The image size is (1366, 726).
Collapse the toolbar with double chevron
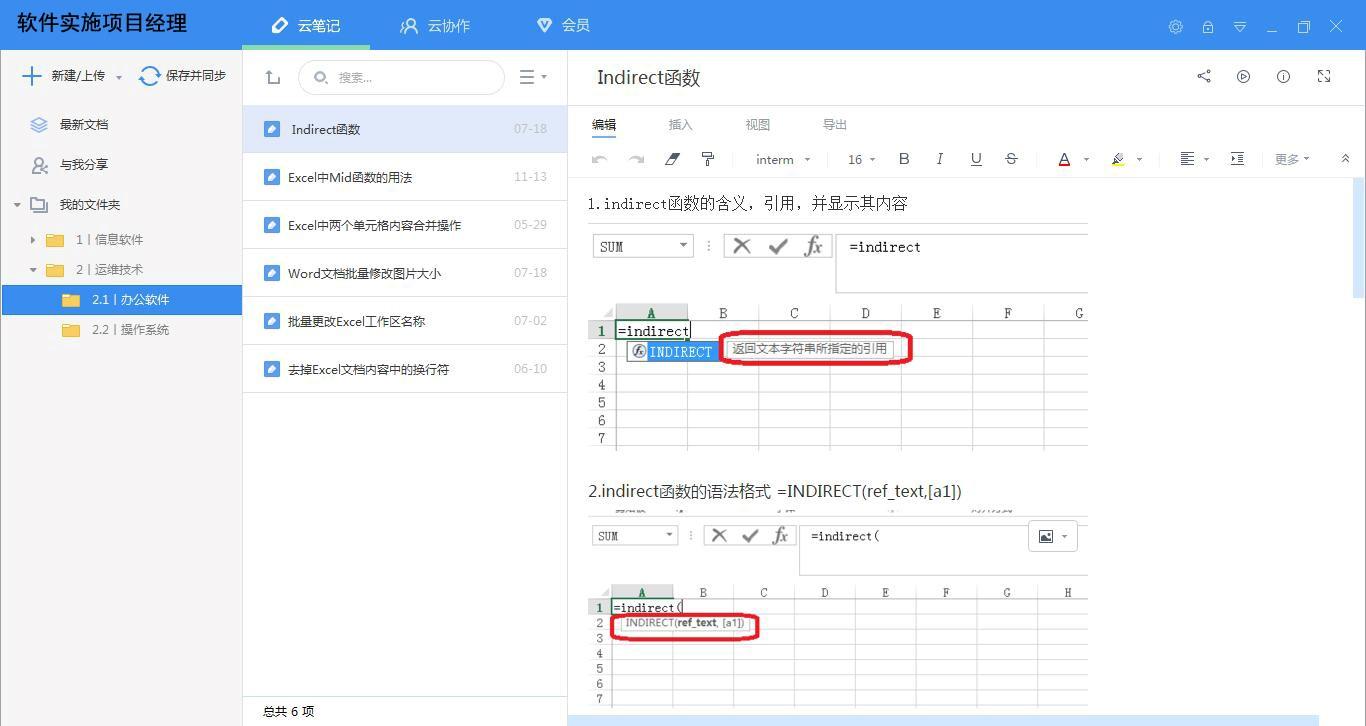(x=1345, y=159)
